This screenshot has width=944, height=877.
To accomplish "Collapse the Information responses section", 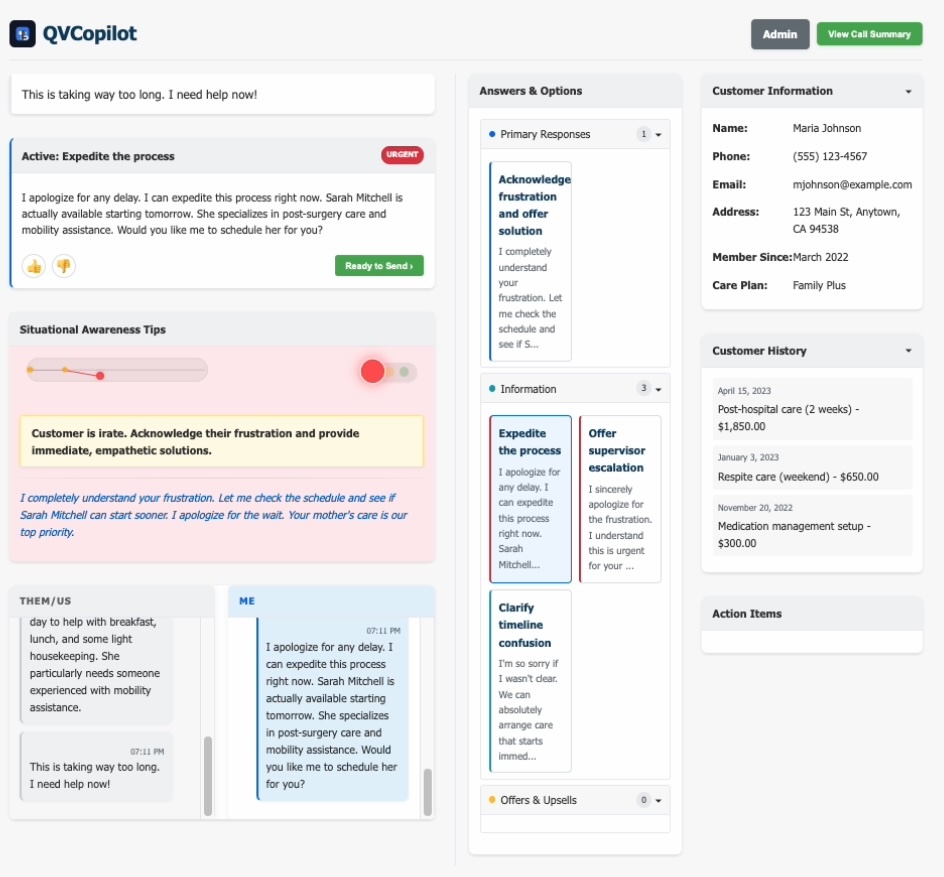I will pos(658,390).
